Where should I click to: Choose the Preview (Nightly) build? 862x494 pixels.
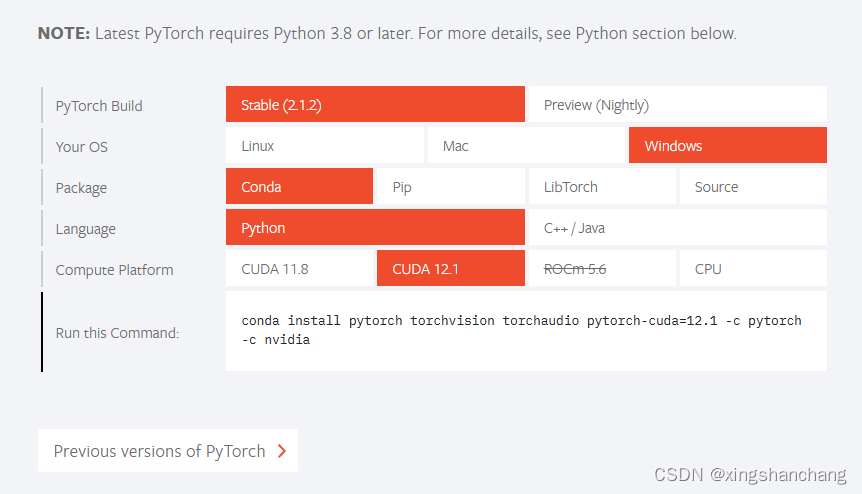coord(677,105)
